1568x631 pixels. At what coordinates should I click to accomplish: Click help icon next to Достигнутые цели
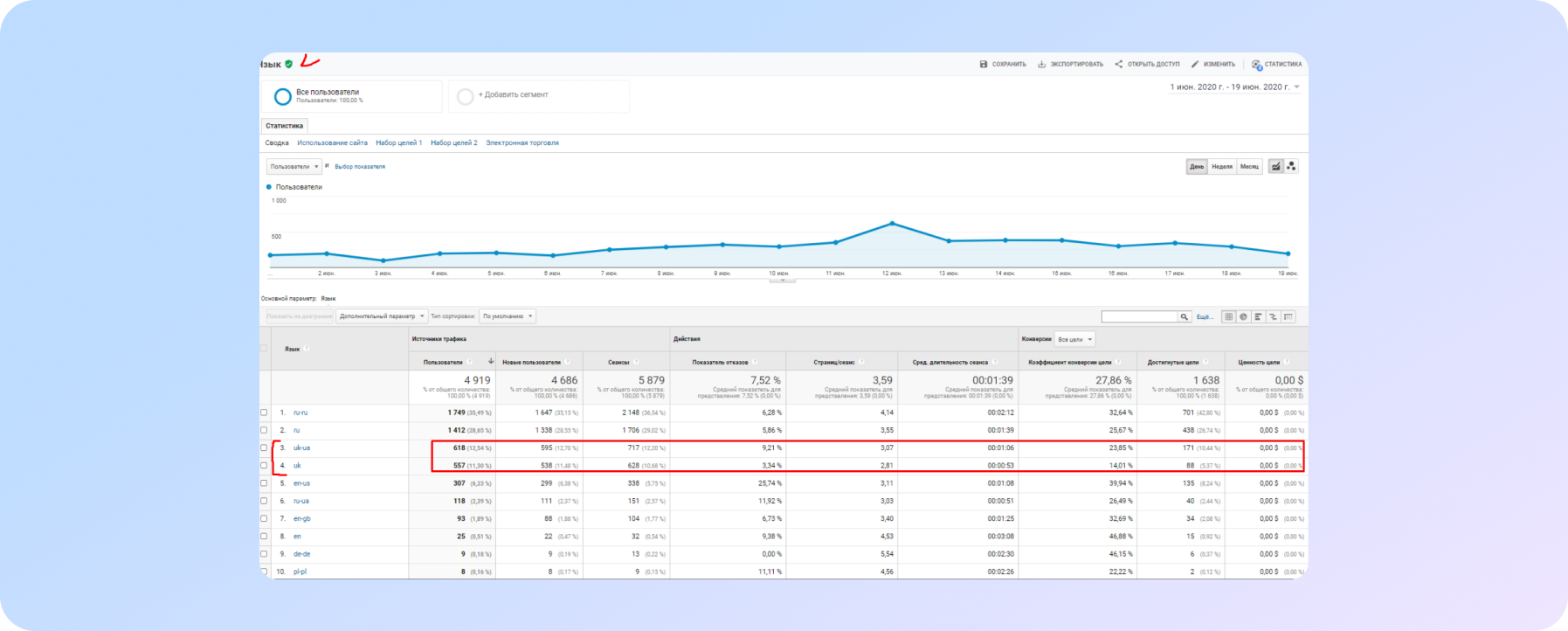[1205, 362]
